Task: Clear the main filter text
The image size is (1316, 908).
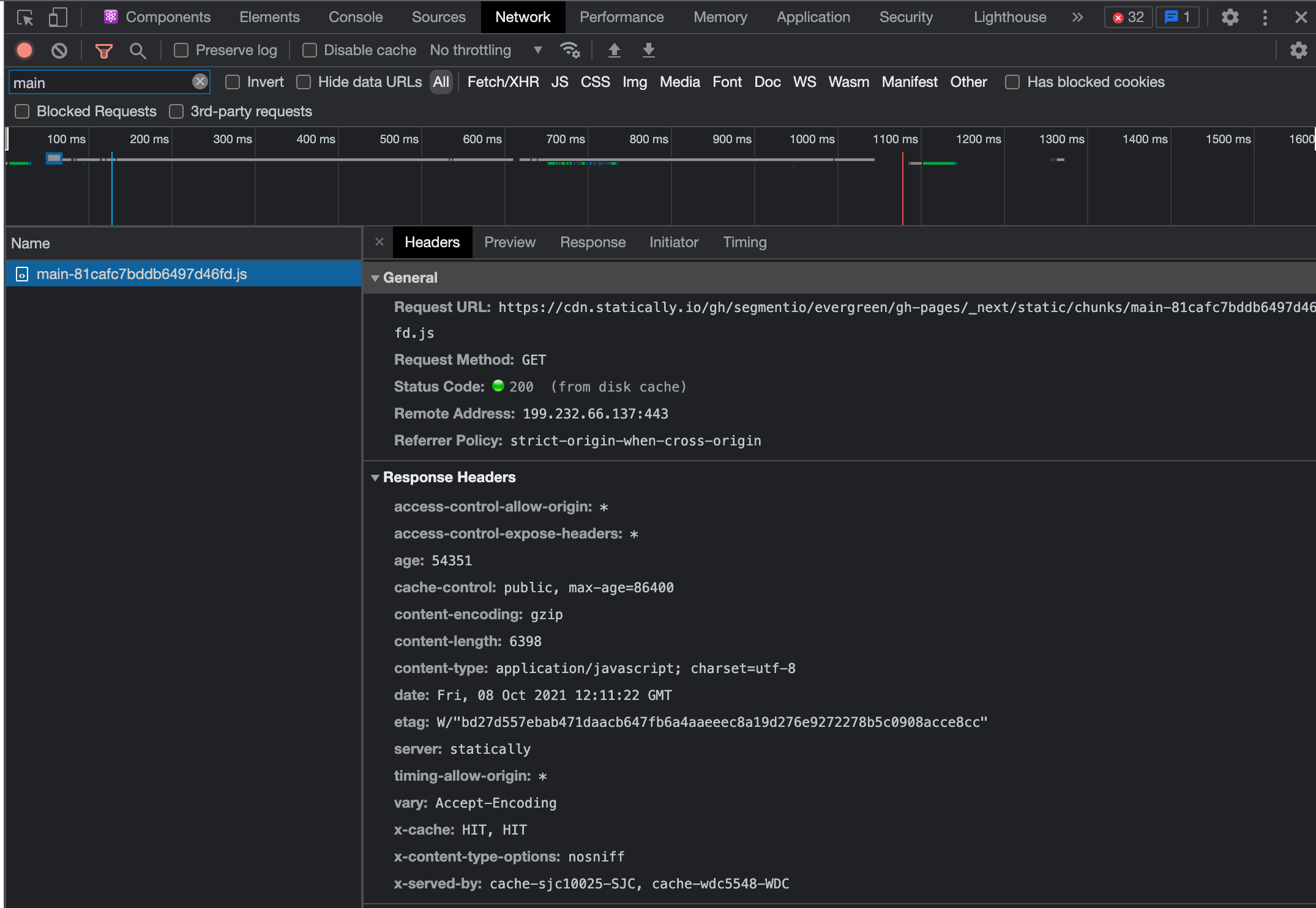Action: click(200, 81)
